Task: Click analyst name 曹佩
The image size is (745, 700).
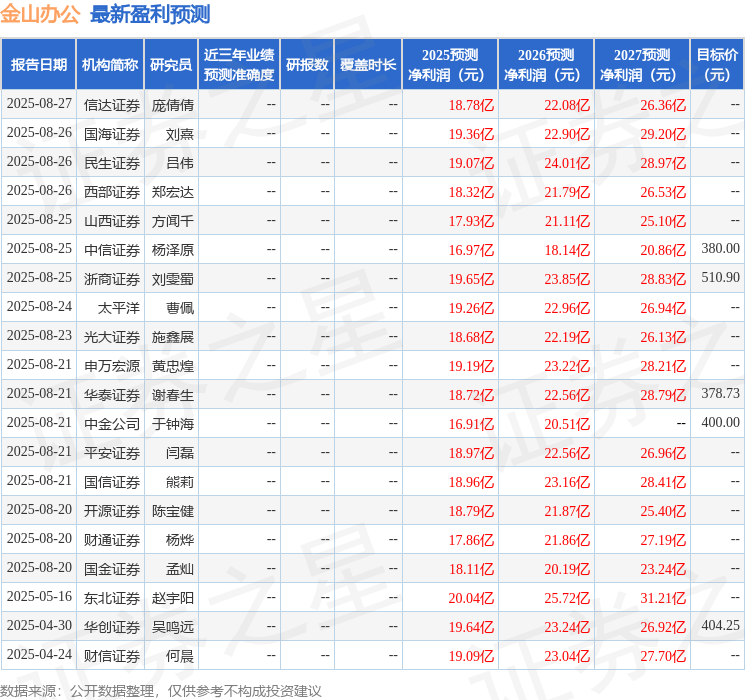Action: [x=180, y=308]
